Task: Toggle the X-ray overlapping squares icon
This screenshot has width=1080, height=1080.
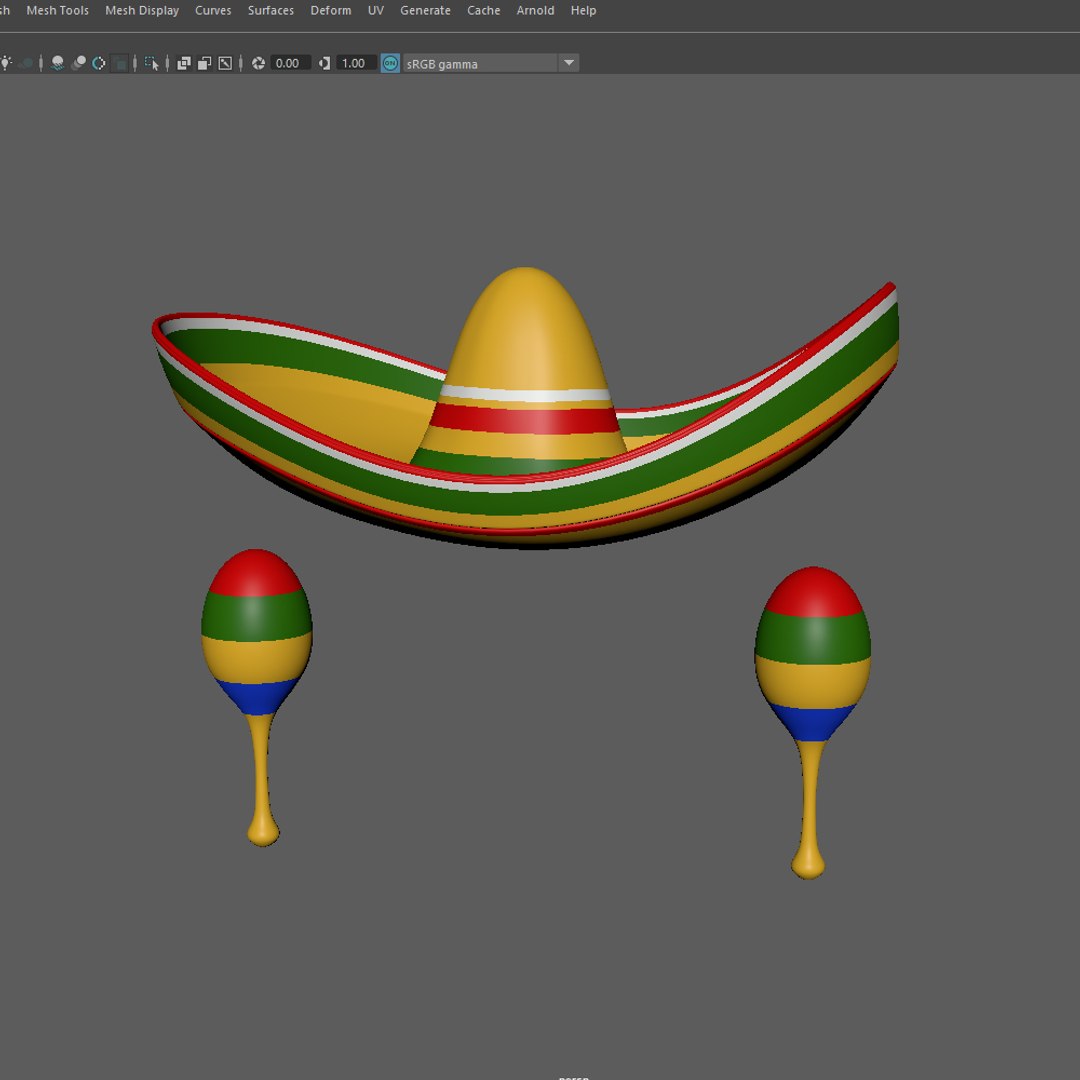Action: tap(184, 63)
